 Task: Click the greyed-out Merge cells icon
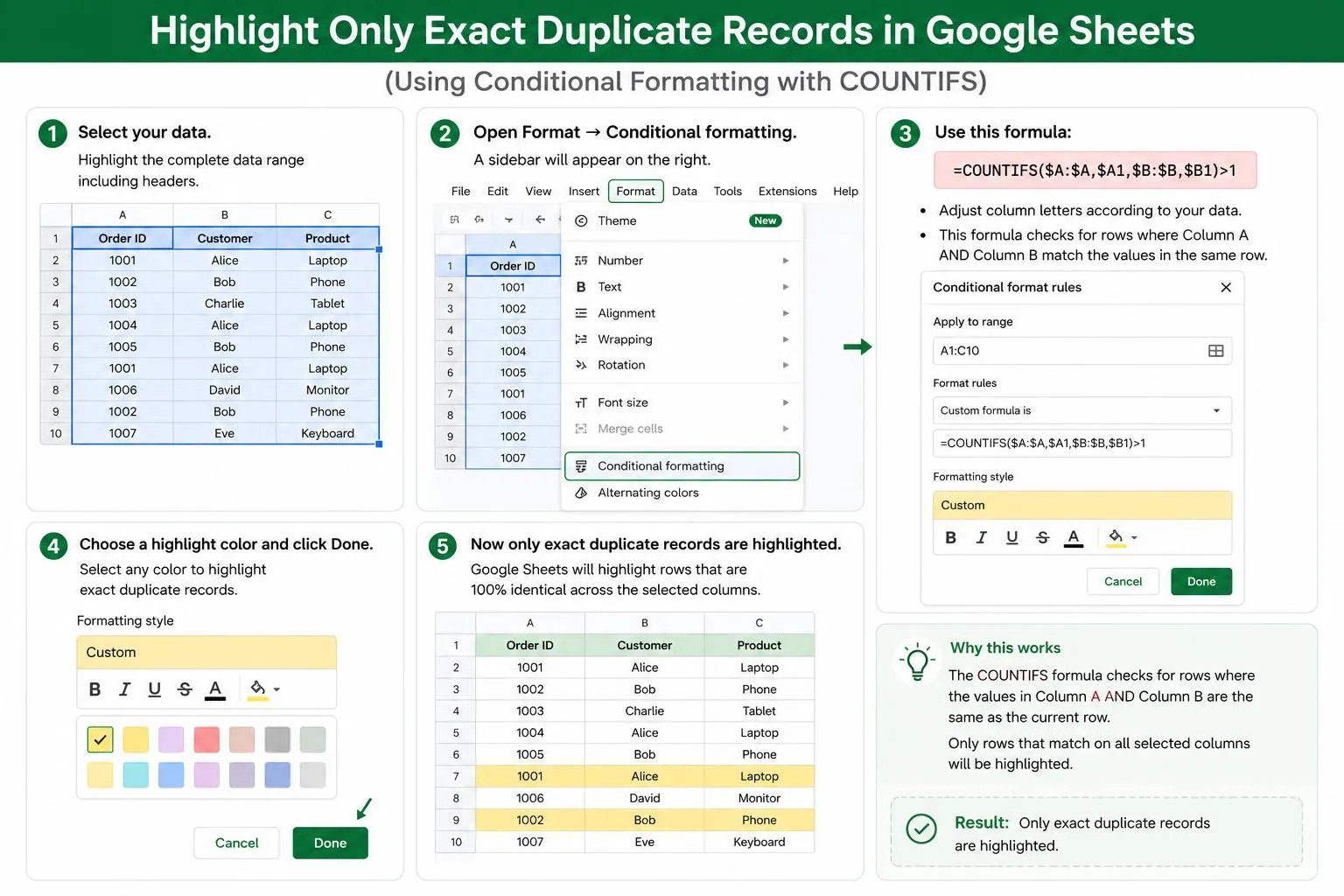(581, 429)
